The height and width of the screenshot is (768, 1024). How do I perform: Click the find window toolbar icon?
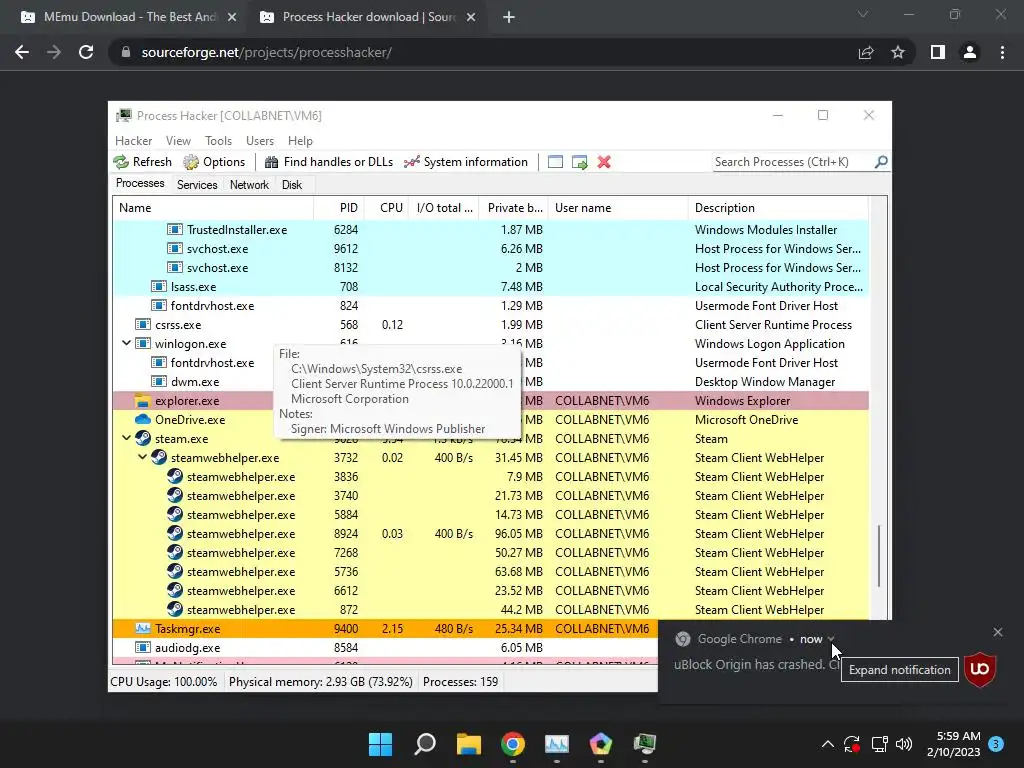(x=555, y=162)
